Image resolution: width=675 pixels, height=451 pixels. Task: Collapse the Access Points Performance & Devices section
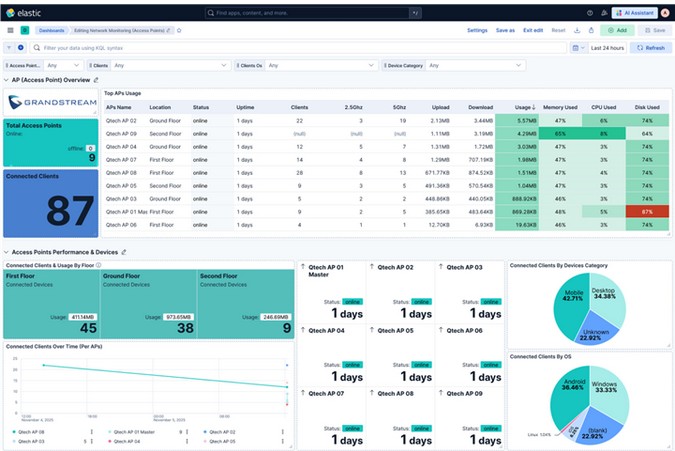tap(6, 252)
